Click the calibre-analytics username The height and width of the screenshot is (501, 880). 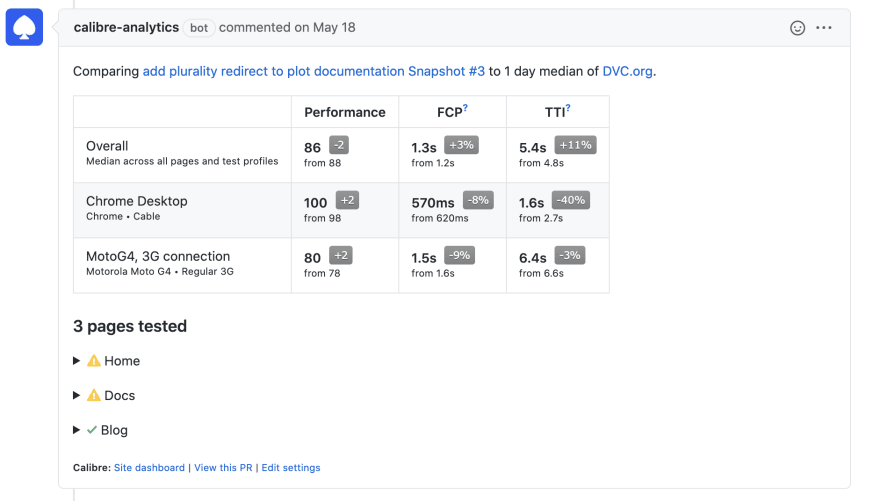click(x=126, y=27)
